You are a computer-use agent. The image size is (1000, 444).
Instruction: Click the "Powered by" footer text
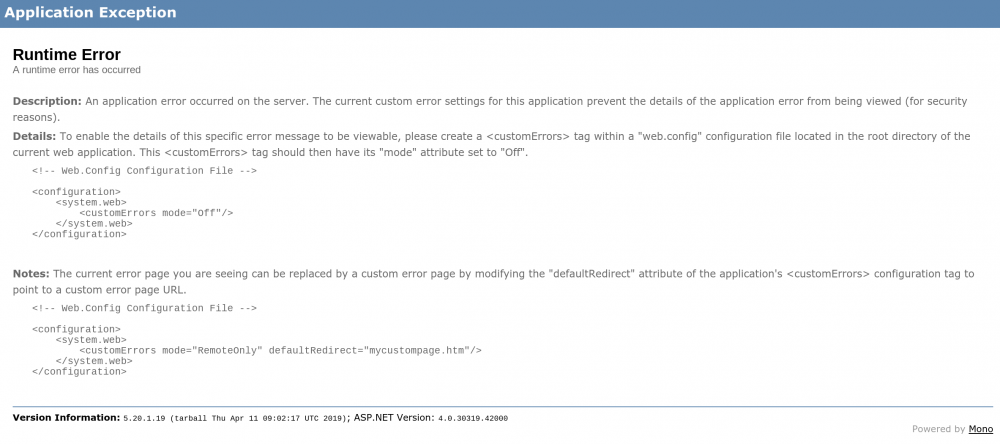pos(939,429)
